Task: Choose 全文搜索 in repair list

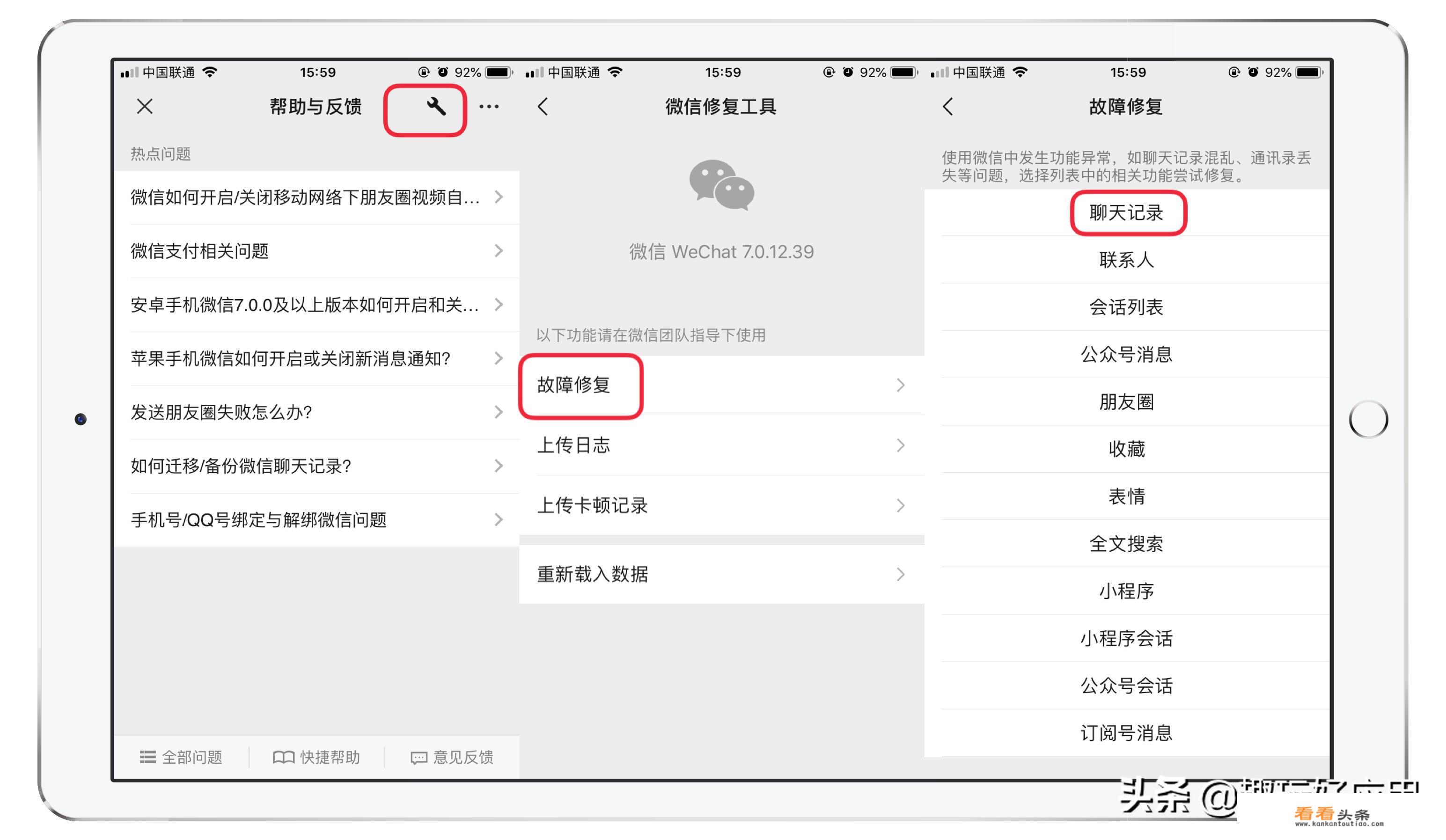Action: click(x=1127, y=544)
